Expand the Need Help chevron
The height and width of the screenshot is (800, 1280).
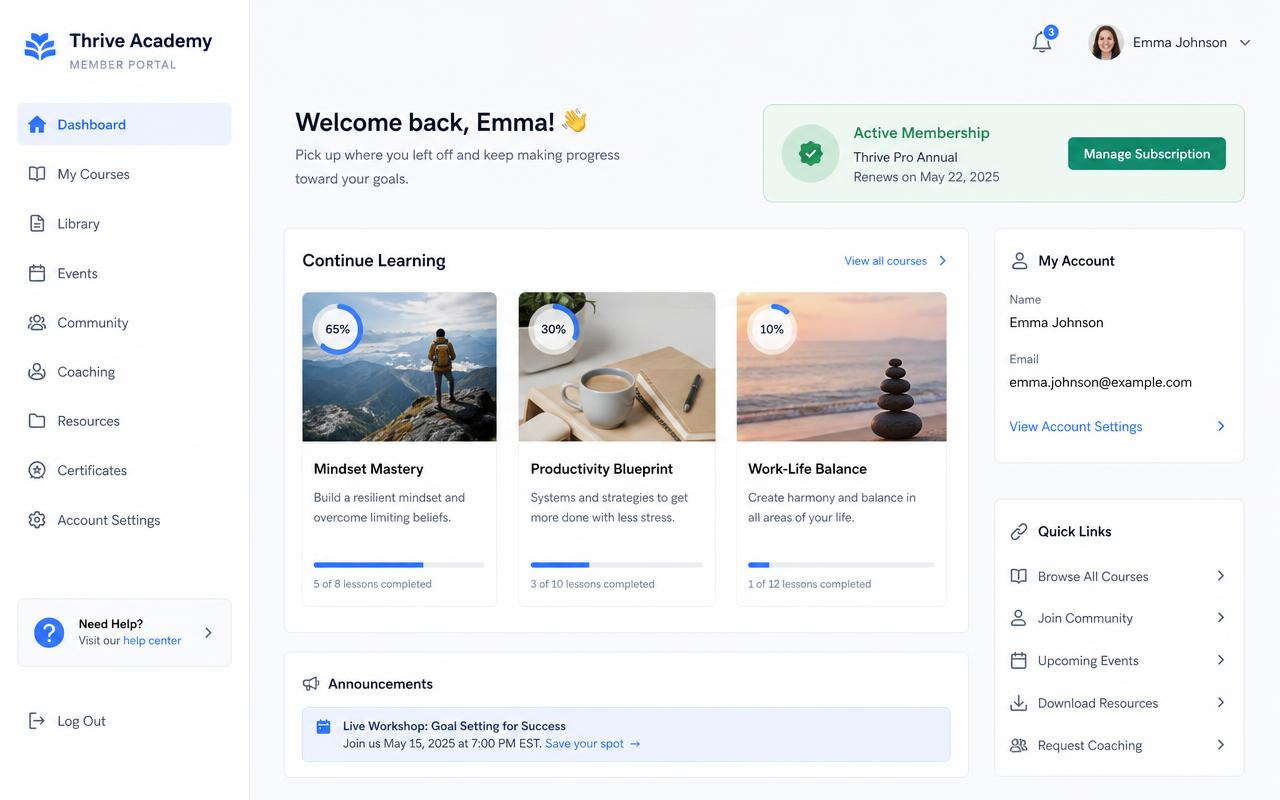coord(208,632)
